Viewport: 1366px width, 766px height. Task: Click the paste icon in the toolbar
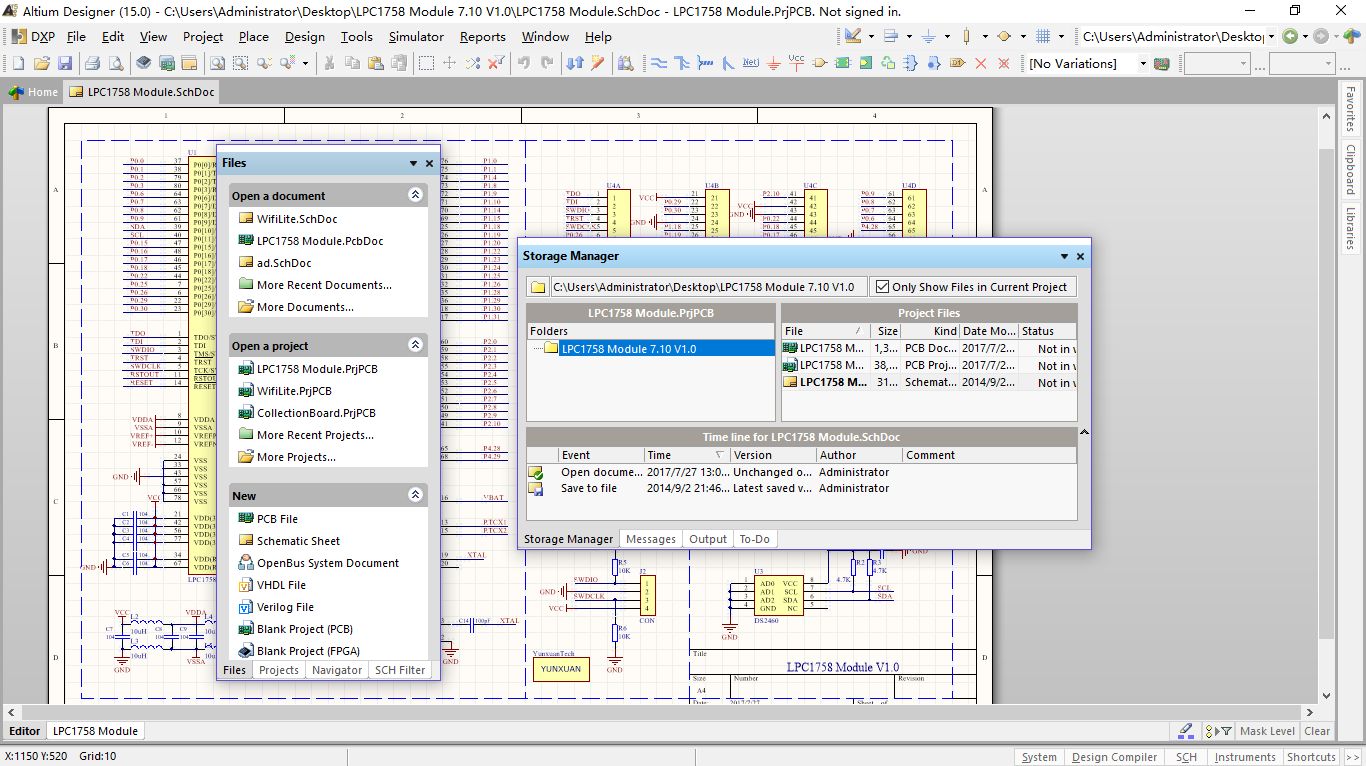375,63
